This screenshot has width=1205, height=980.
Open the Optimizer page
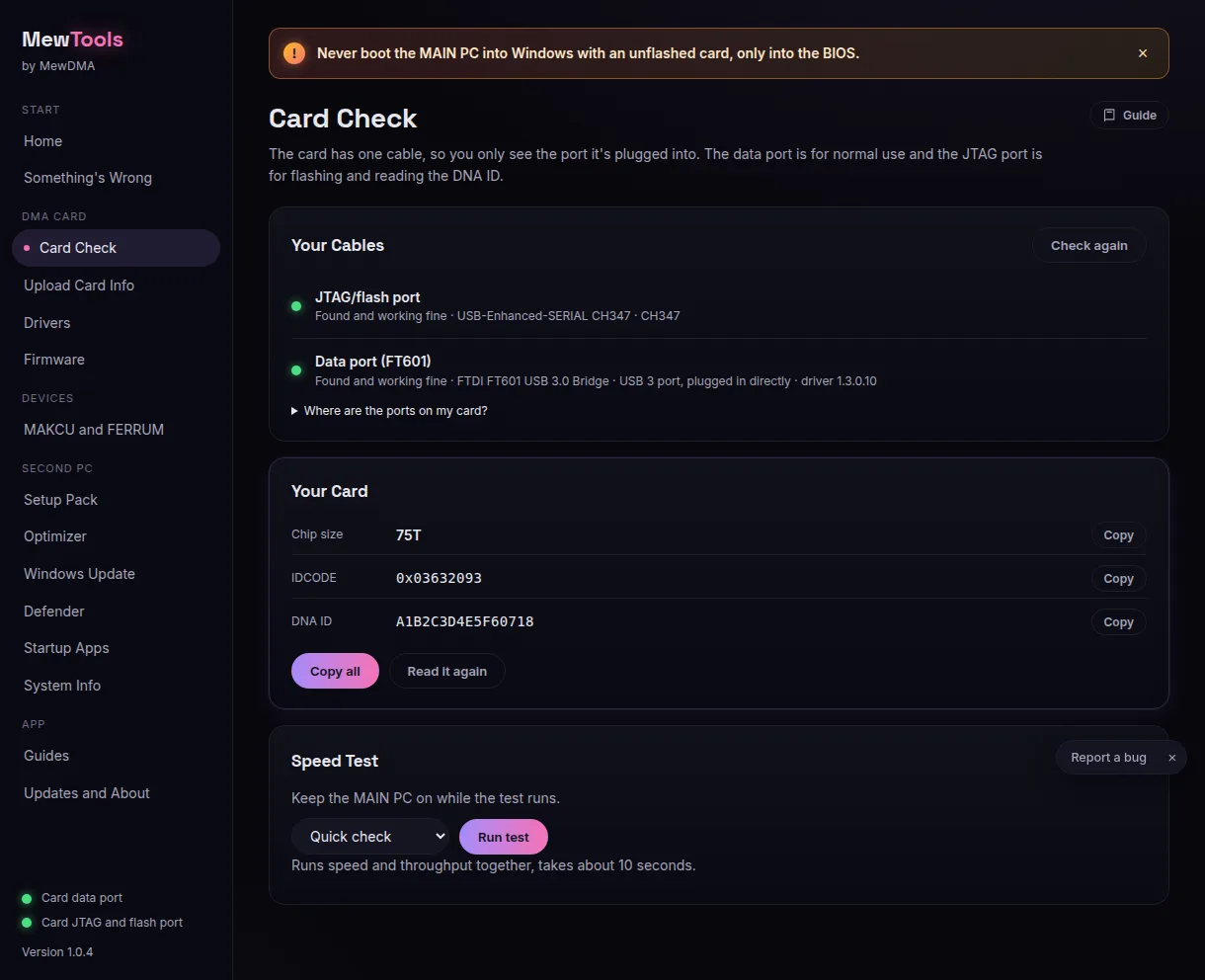pos(116,536)
